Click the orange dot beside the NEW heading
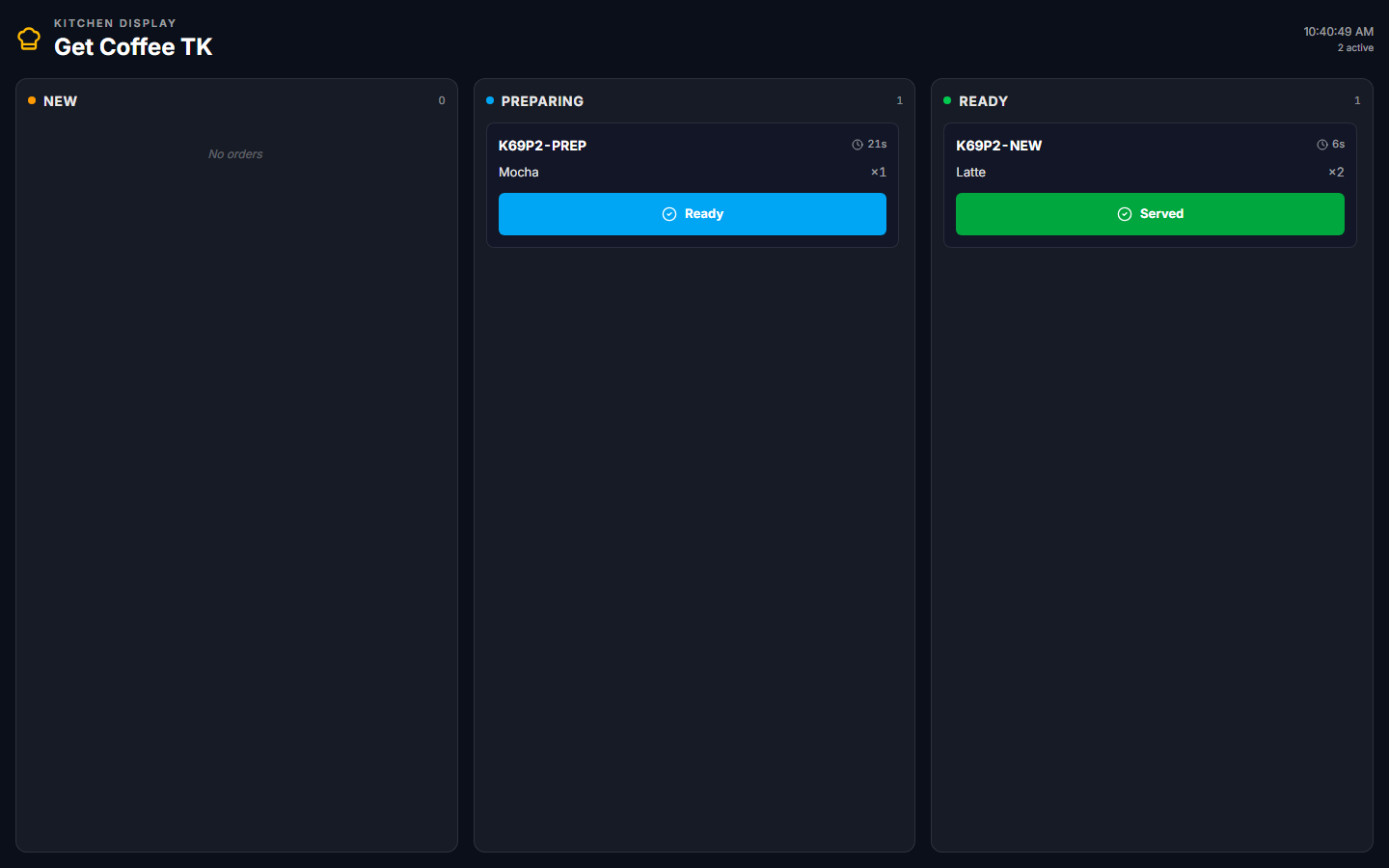Image resolution: width=1389 pixels, height=868 pixels. pos(32,100)
